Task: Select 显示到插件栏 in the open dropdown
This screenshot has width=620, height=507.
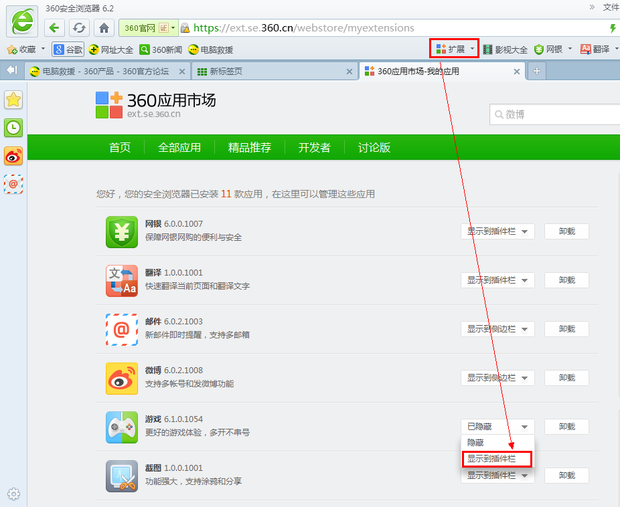Action: (x=497, y=459)
